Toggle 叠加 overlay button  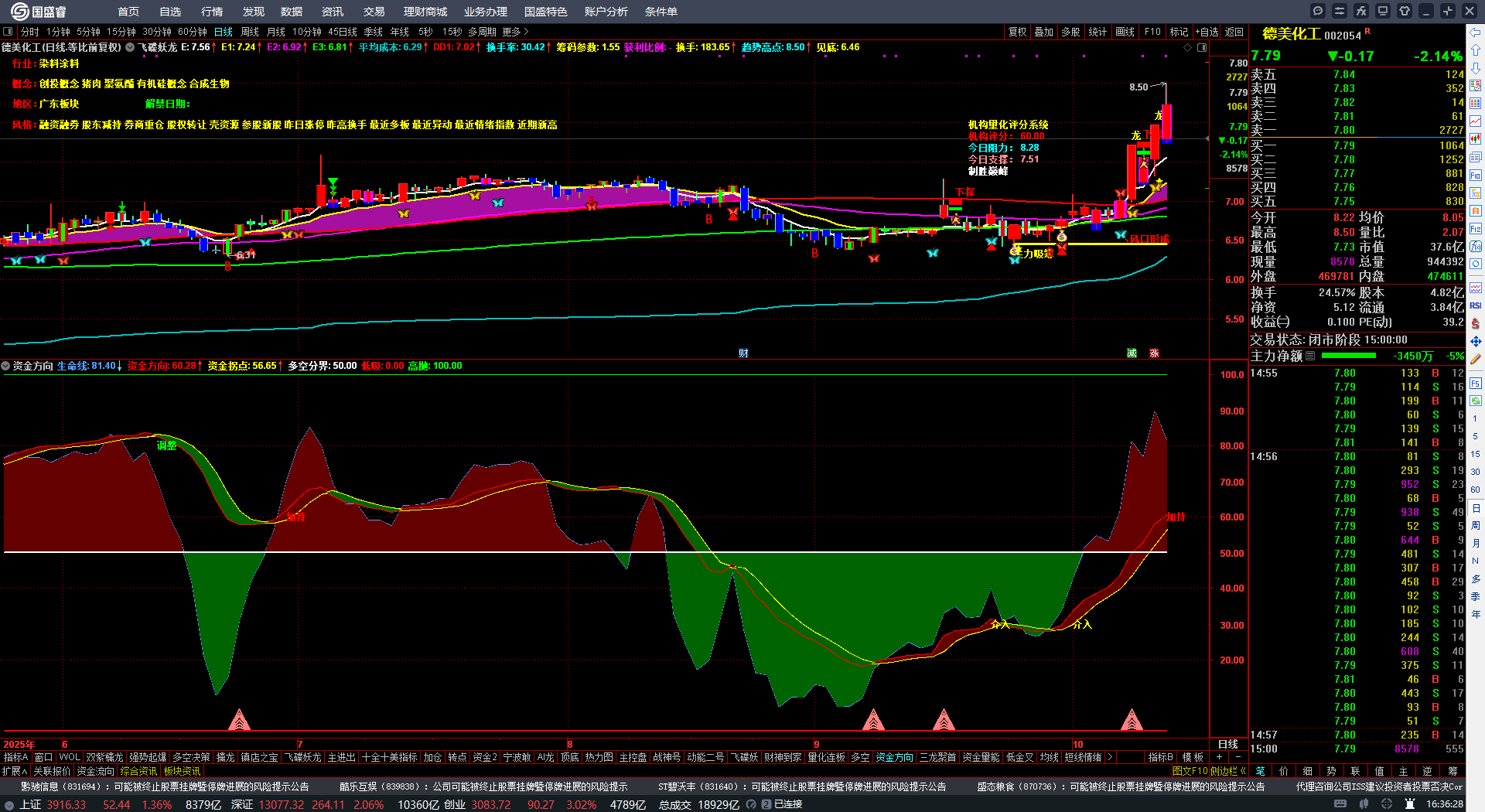point(1044,32)
